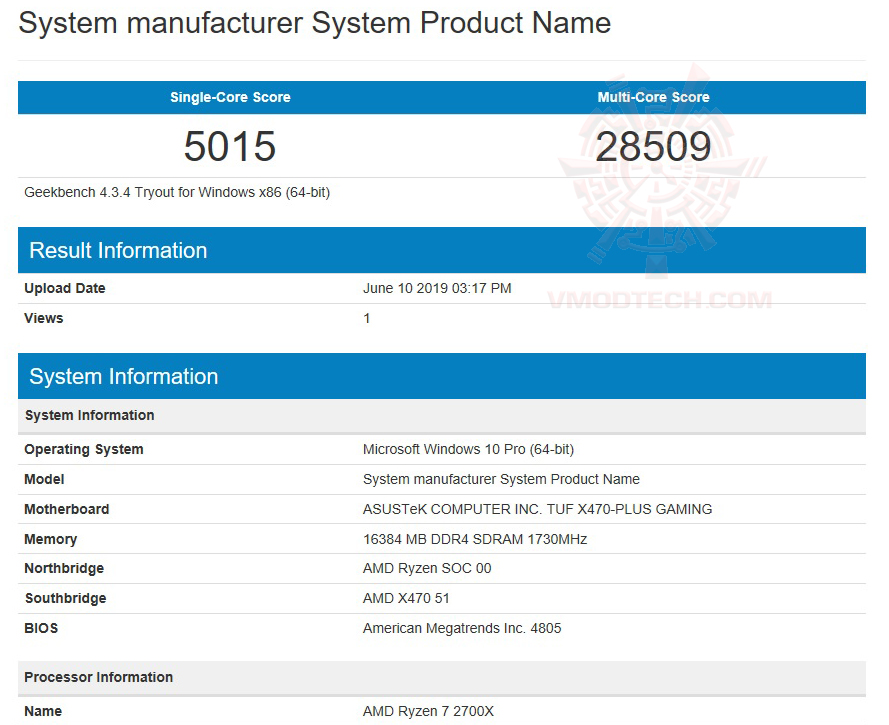Viewport: 889px width, 725px height.
Task: Click the blue System Information section header
Action: coord(123,376)
